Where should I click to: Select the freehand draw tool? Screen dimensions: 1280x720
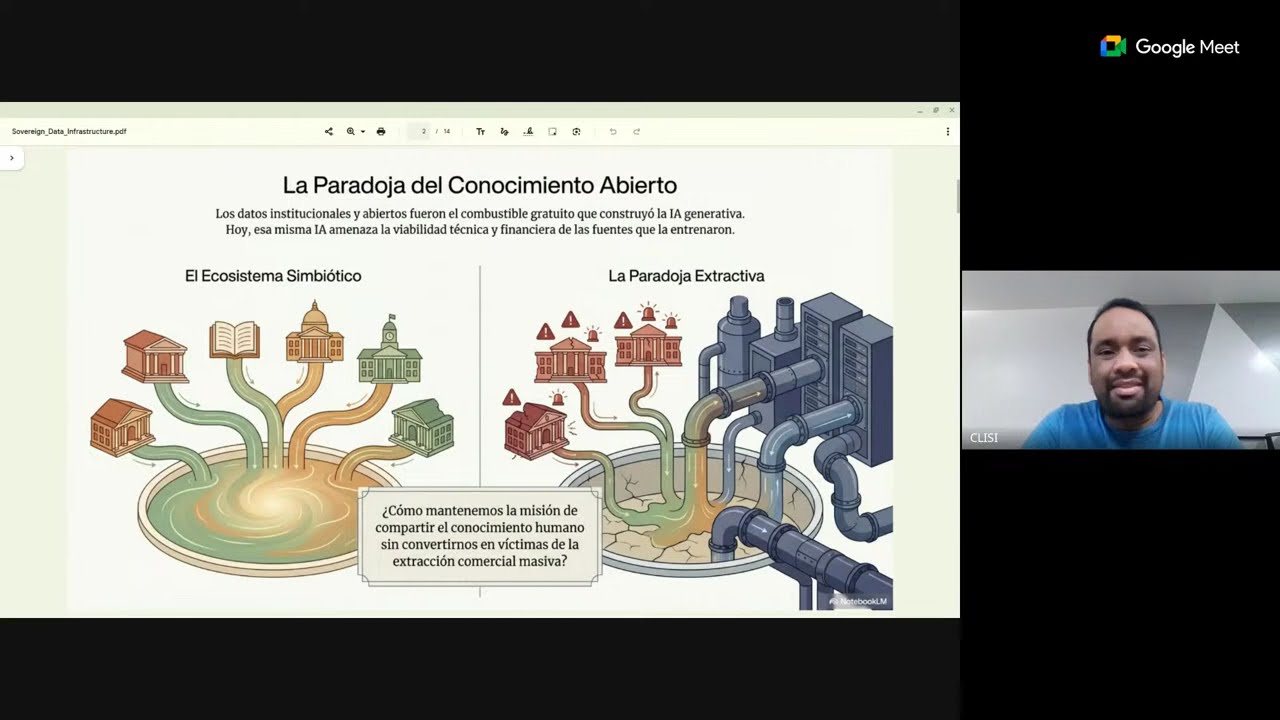tap(504, 131)
